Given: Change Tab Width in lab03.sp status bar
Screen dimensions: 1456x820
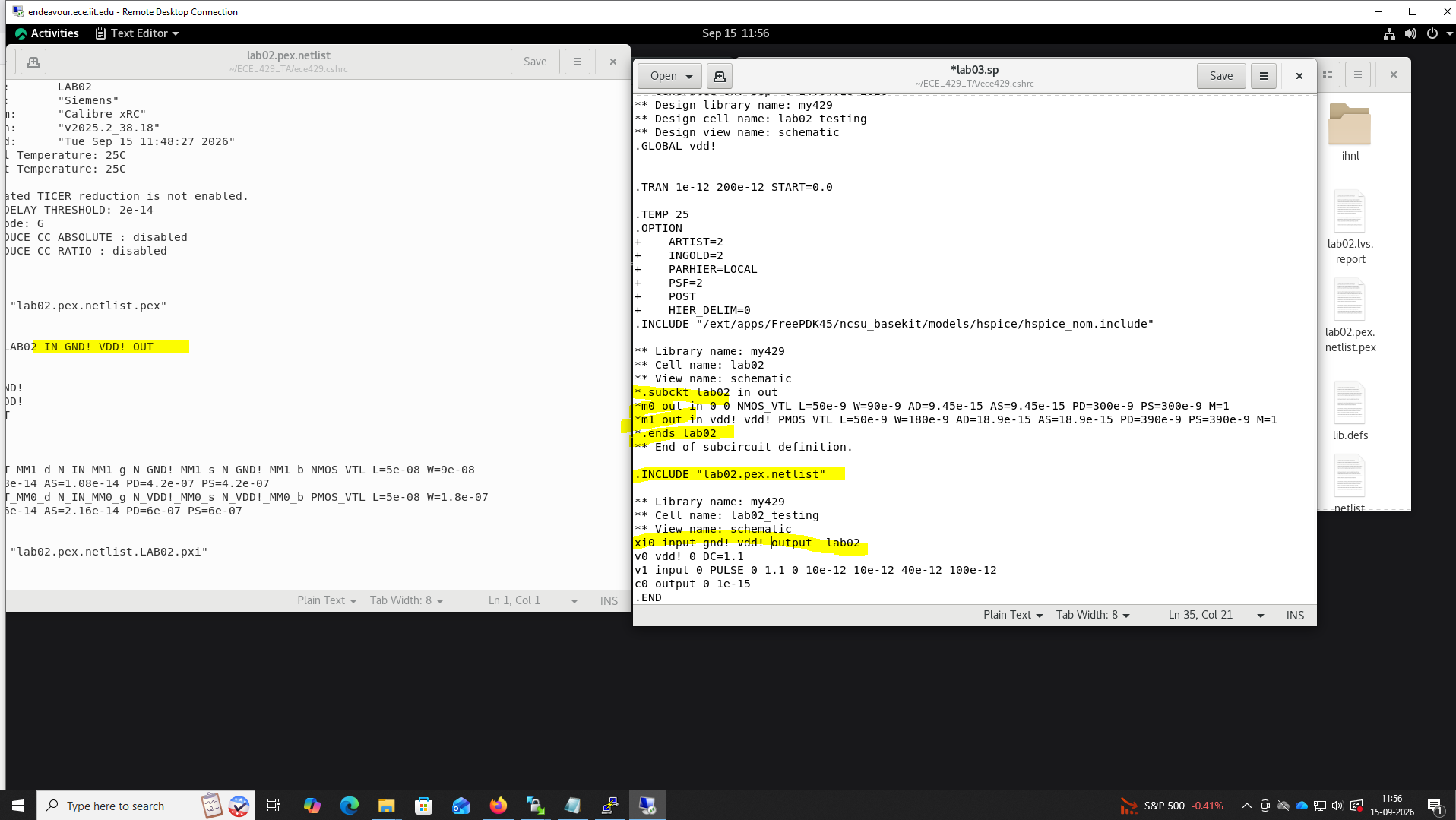Looking at the screenshot, I should [1093, 615].
